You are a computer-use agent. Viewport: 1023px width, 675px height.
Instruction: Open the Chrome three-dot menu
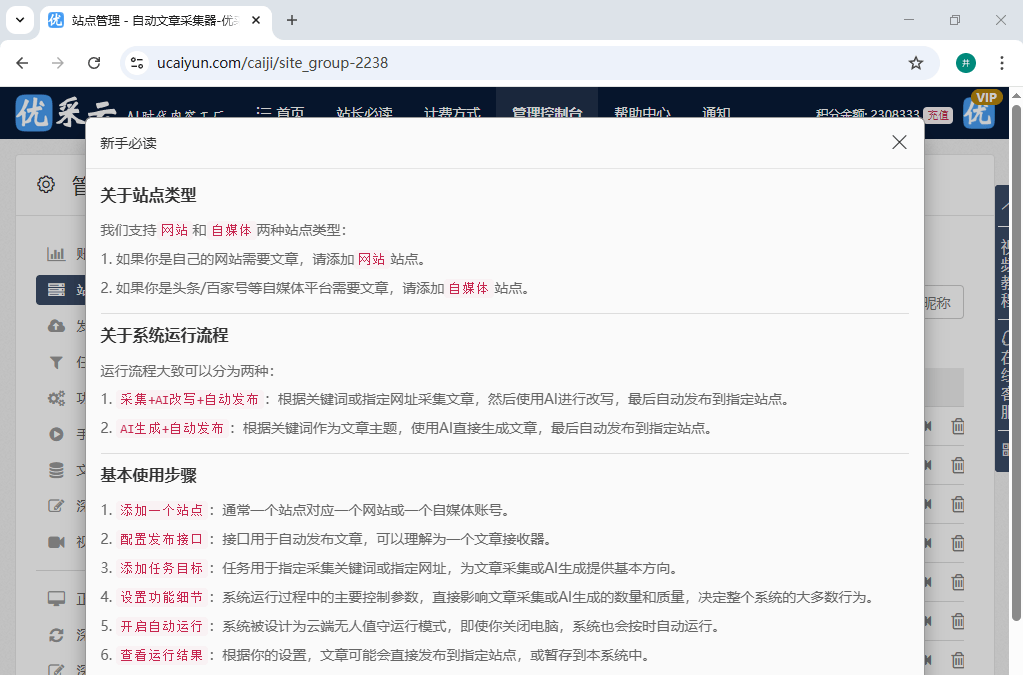(1001, 63)
